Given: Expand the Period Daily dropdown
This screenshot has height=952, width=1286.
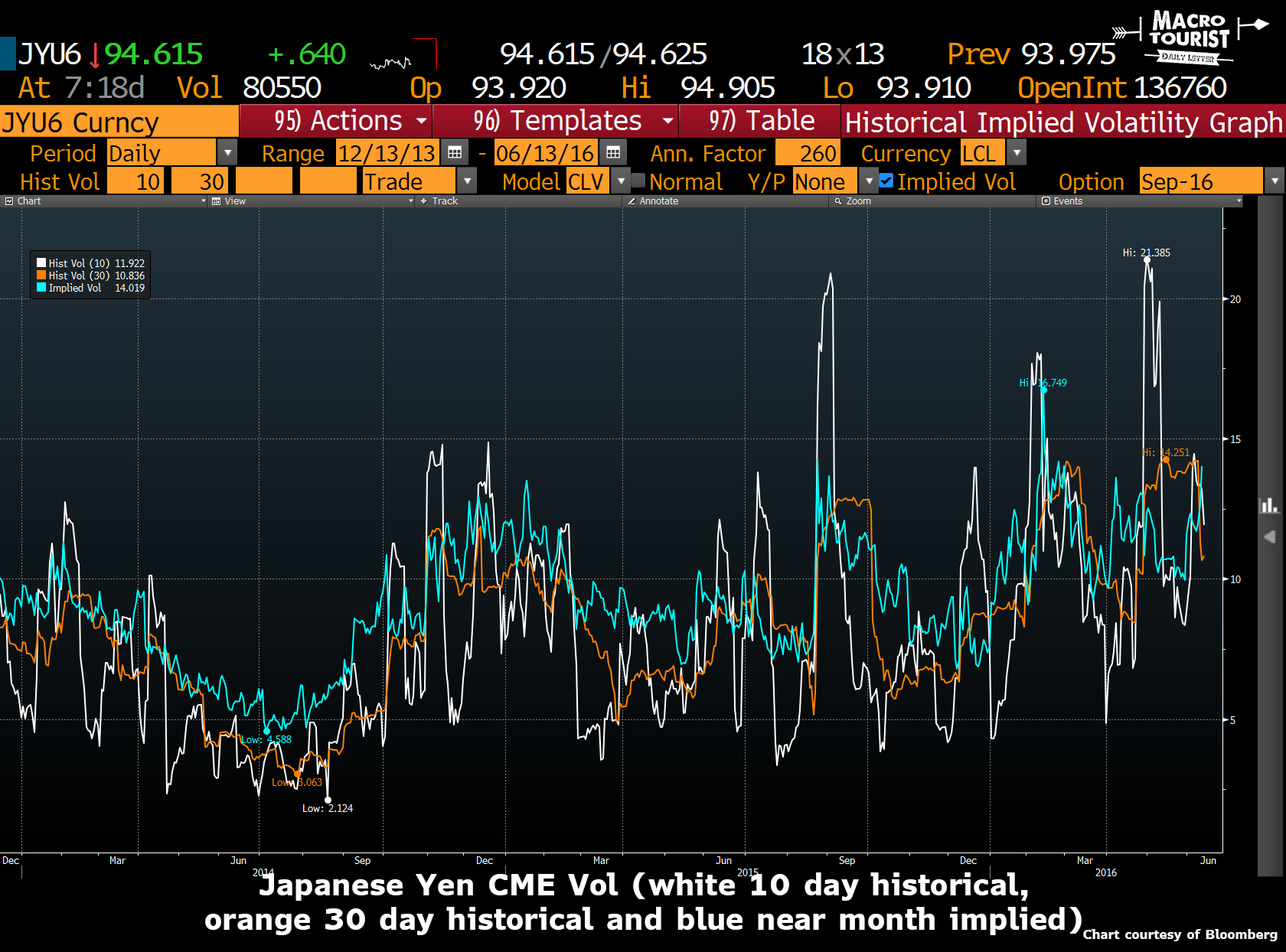Looking at the screenshot, I should pos(227,153).
